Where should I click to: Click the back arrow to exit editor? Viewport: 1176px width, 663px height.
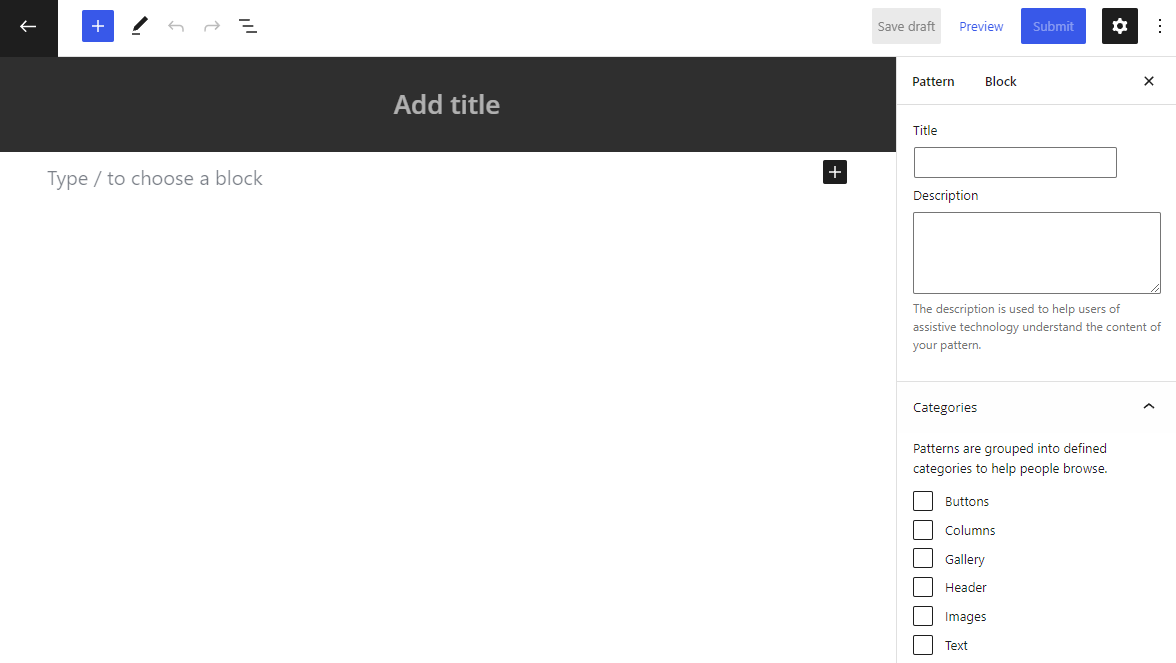(27, 27)
